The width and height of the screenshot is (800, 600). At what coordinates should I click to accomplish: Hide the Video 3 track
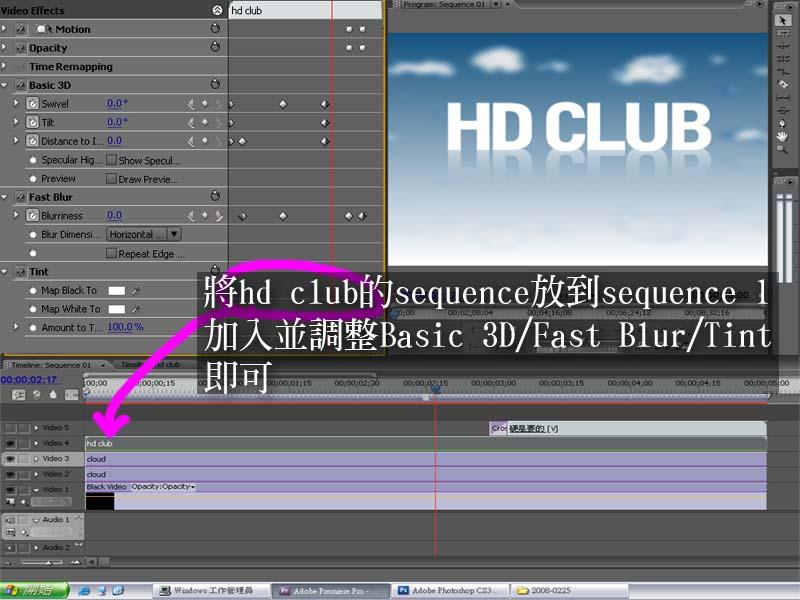(x=10, y=459)
